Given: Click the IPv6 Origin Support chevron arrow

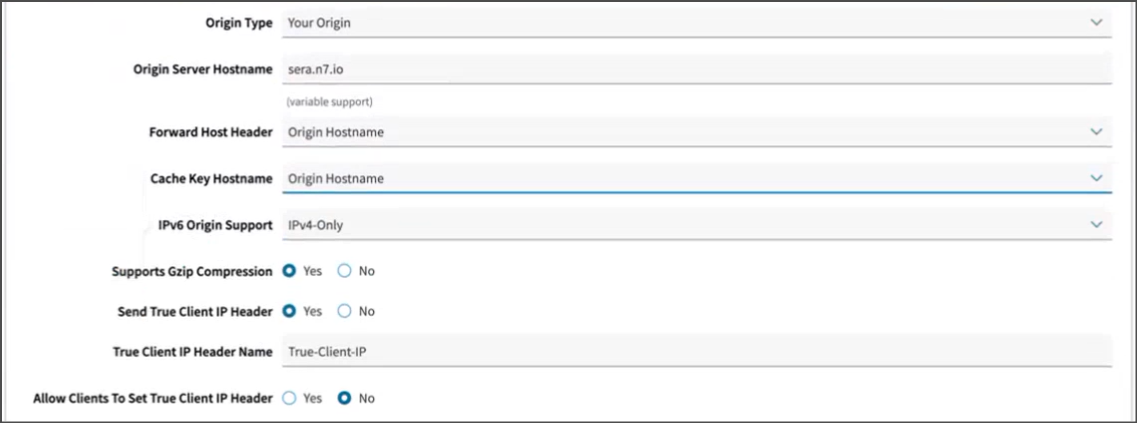Looking at the screenshot, I should [1095, 224].
